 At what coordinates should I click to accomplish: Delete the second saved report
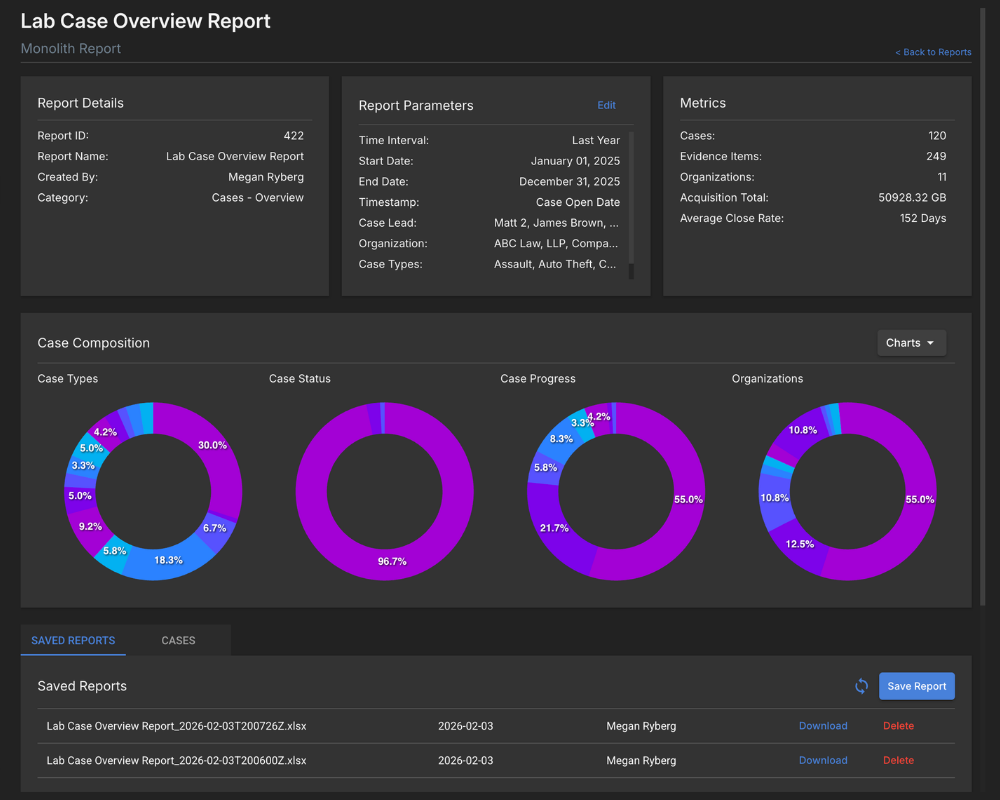[898, 760]
